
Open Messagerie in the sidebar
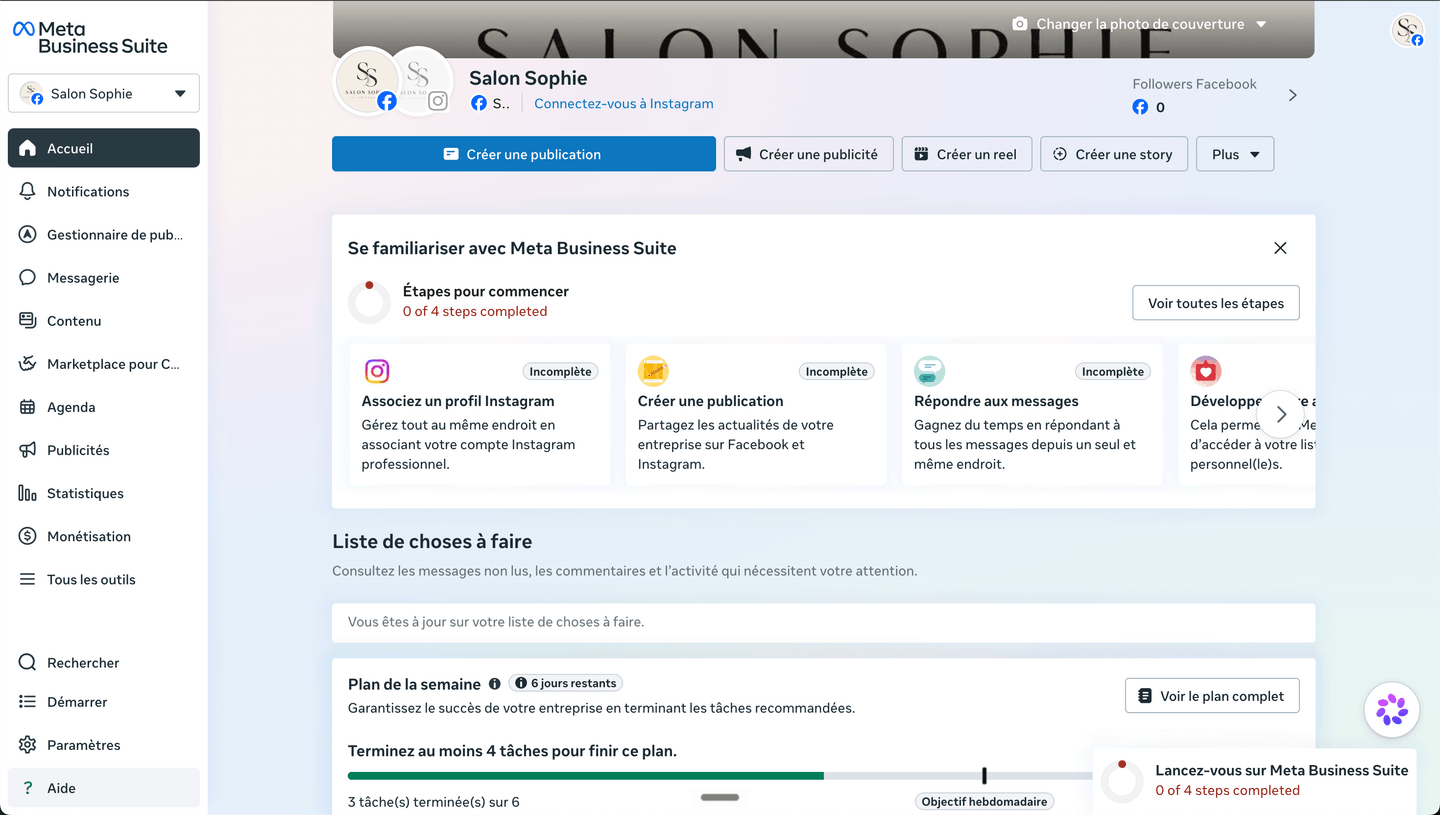[x=104, y=277]
